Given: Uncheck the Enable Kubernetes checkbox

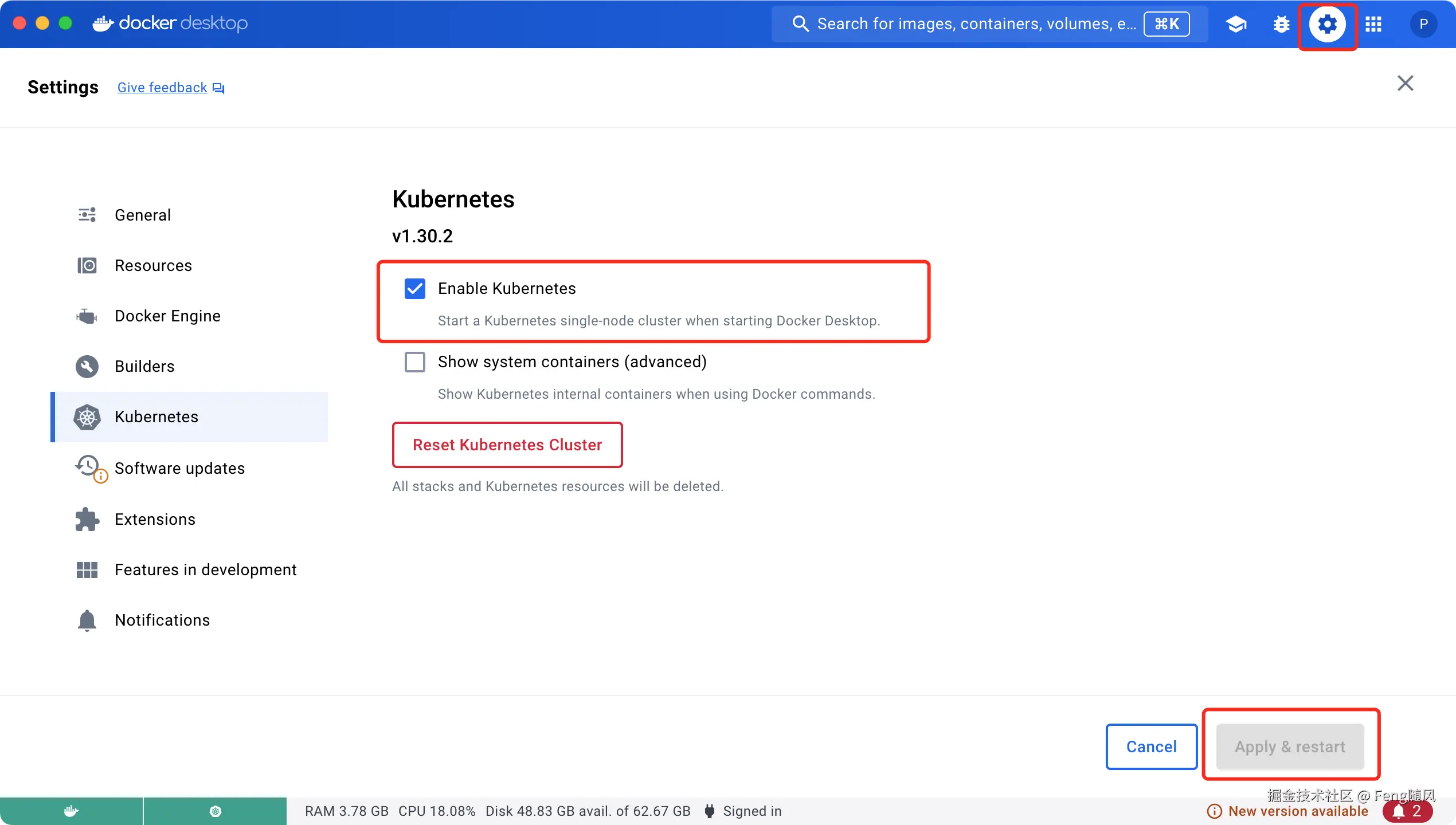Looking at the screenshot, I should point(415,289).
